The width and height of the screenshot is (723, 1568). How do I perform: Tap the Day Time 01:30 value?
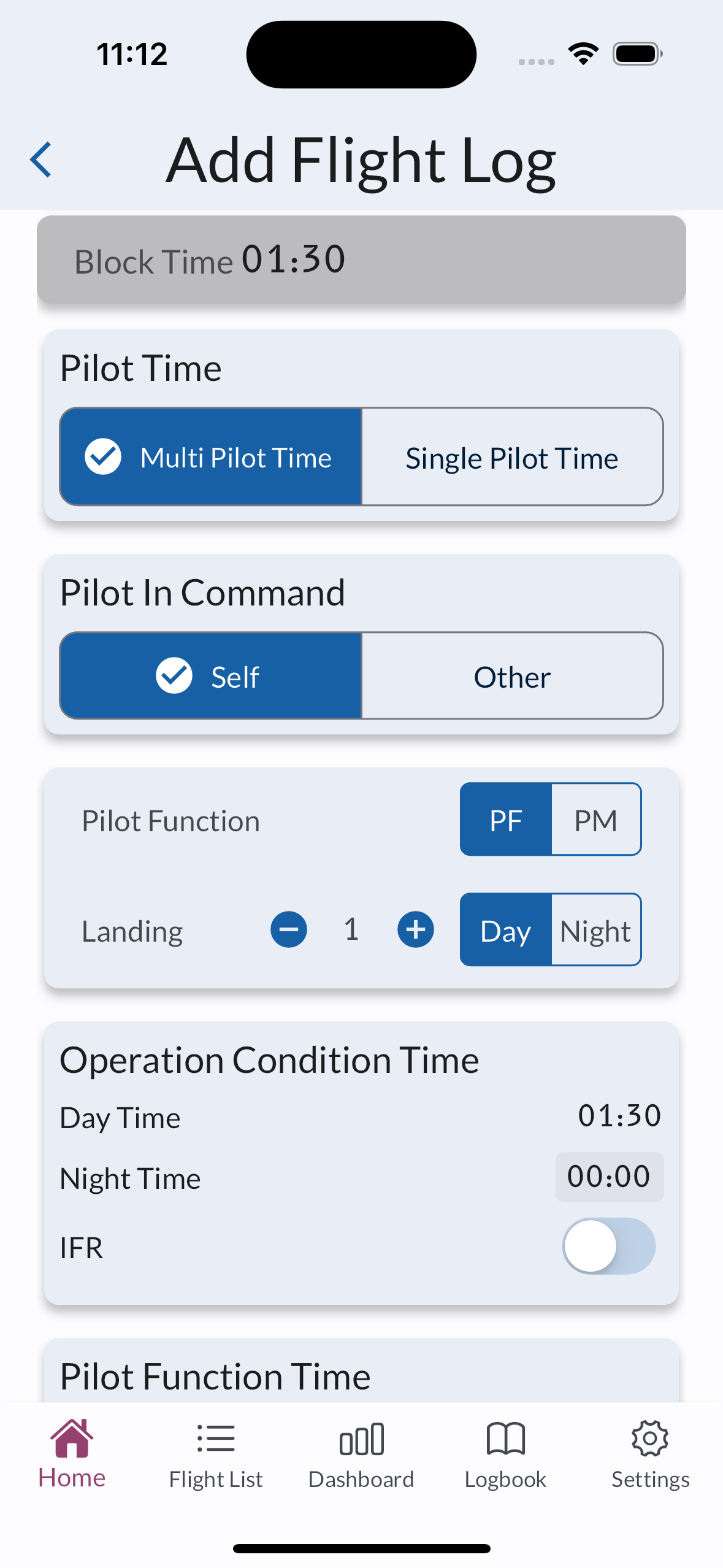(x=619, y=1115)
